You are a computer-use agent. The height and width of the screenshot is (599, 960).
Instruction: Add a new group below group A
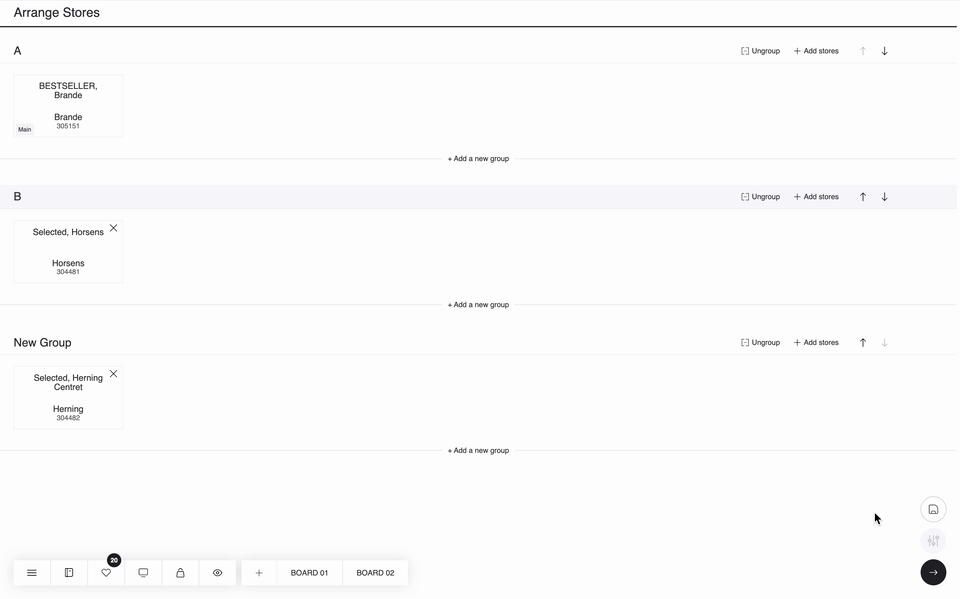[478, 159]
